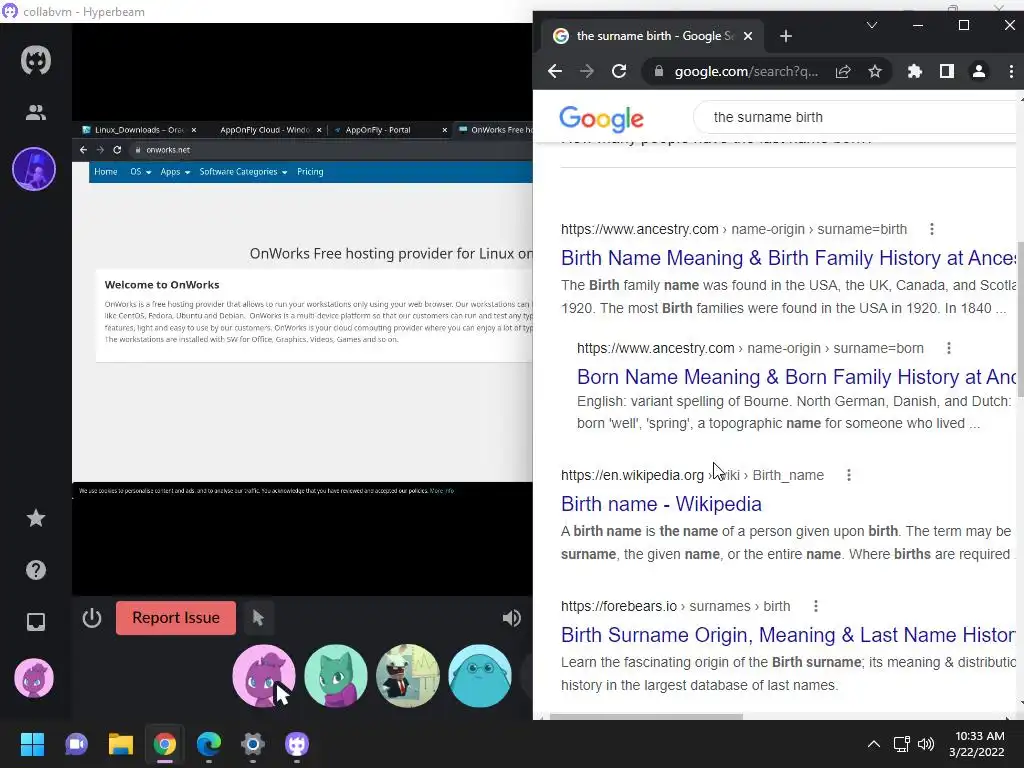Close the 'the surname birth' Chrome tab

click(x=748, y=36)
